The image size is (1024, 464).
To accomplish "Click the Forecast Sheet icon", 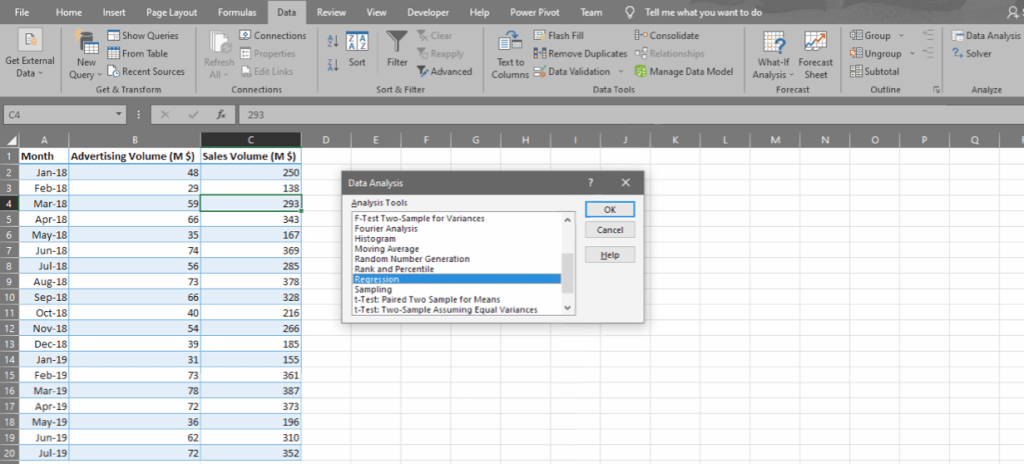I will 816,54.
